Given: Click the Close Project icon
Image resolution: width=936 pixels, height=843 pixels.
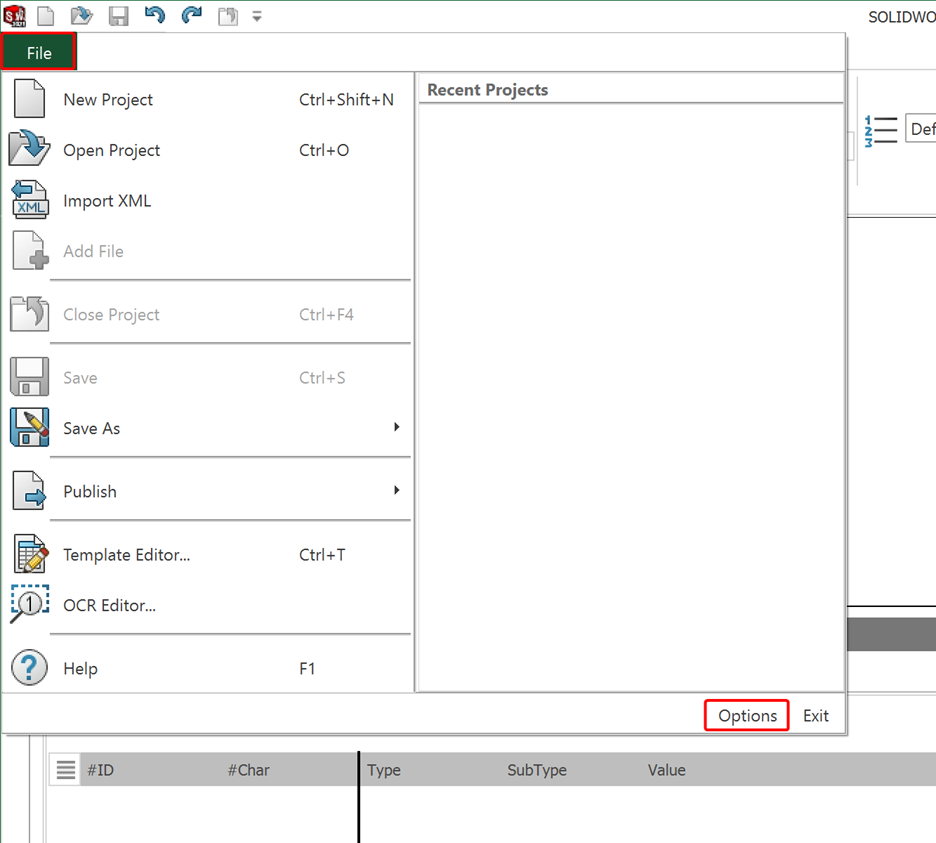Looking at the screenshot, I should click(29, 313).
